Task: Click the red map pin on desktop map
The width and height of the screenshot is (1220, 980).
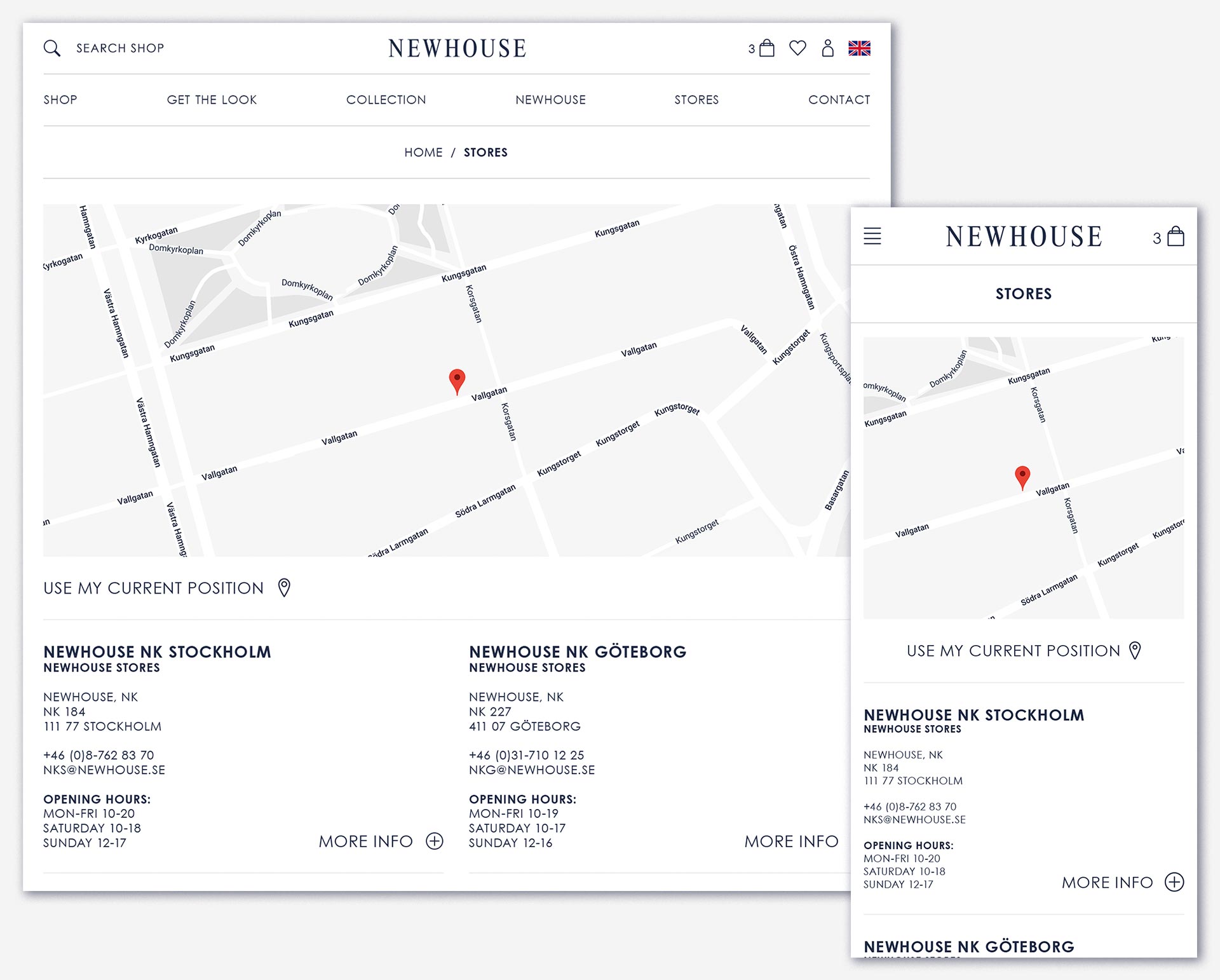Action: (x=457, y=381)
